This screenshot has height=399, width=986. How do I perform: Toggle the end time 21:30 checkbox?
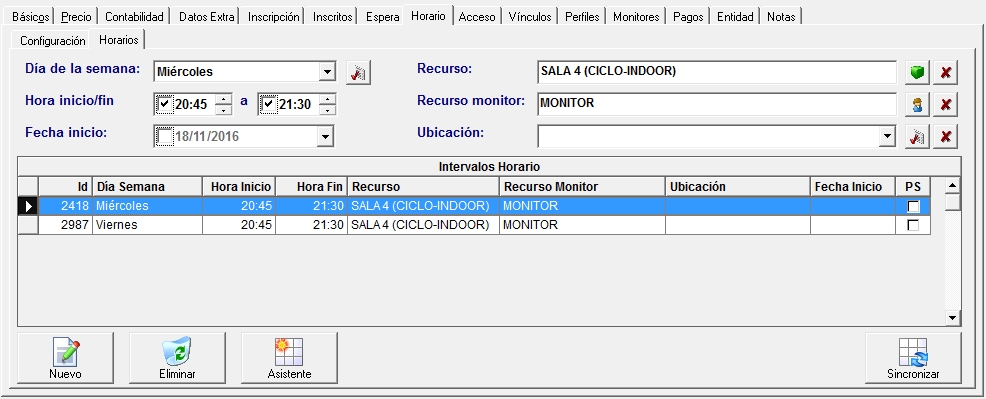point(269,104)
